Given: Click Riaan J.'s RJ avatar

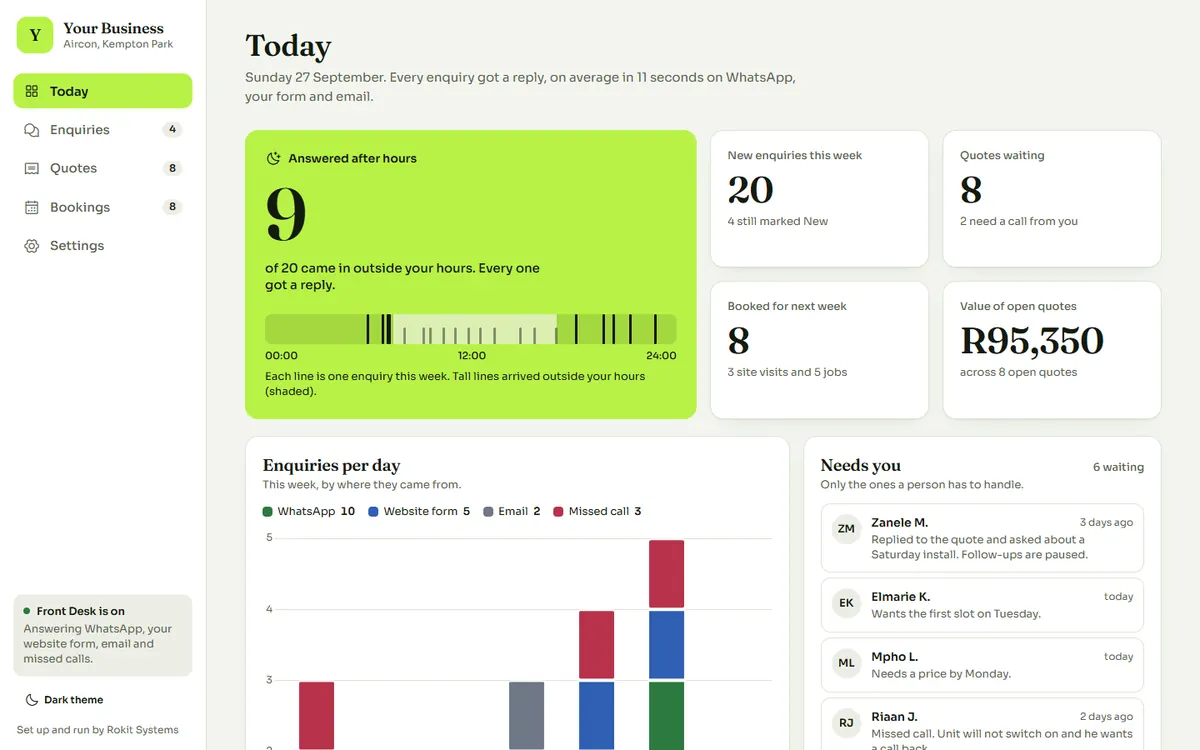Looking at the screenshot, I should point(846,723).
